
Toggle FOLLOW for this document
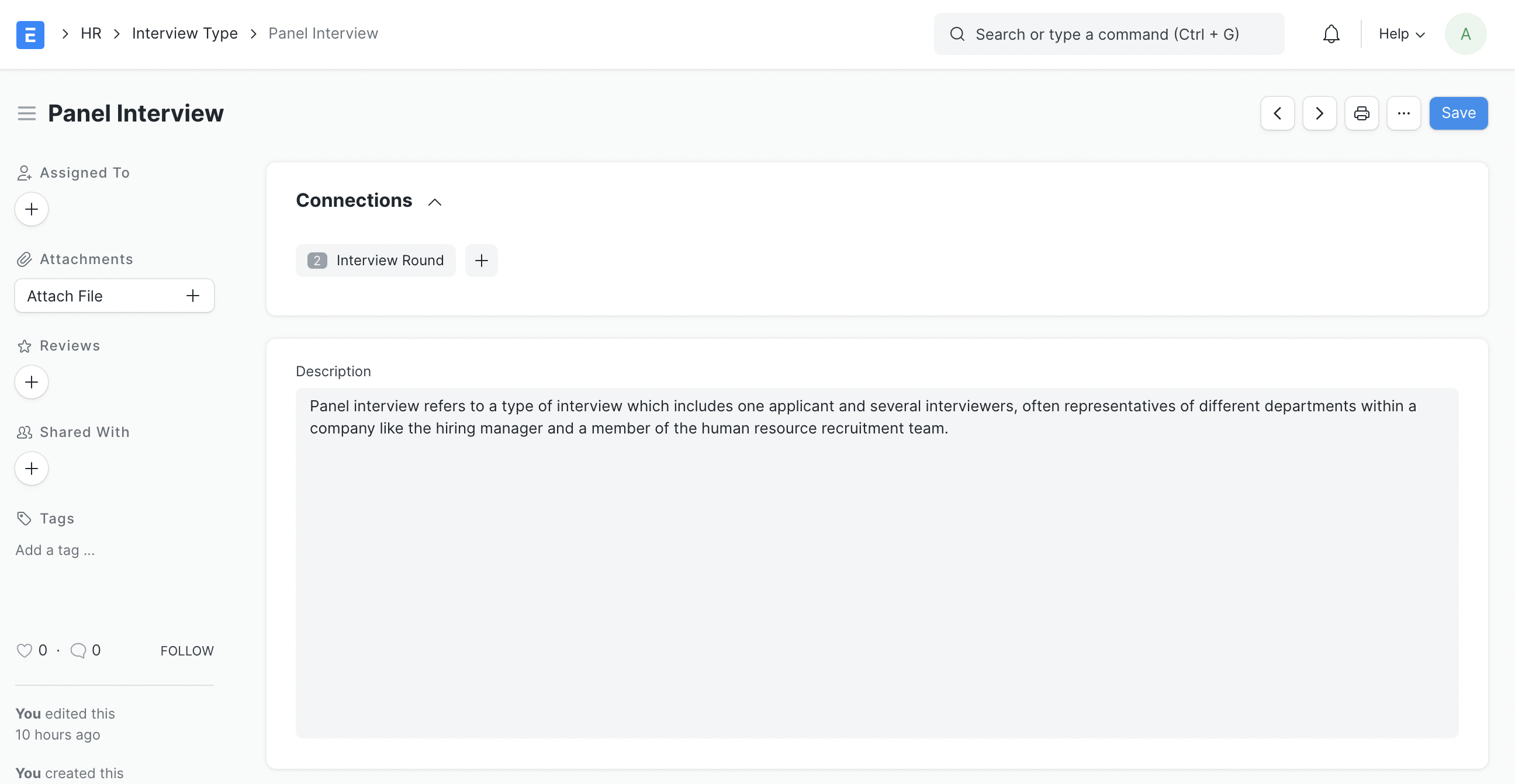point(186,651)
